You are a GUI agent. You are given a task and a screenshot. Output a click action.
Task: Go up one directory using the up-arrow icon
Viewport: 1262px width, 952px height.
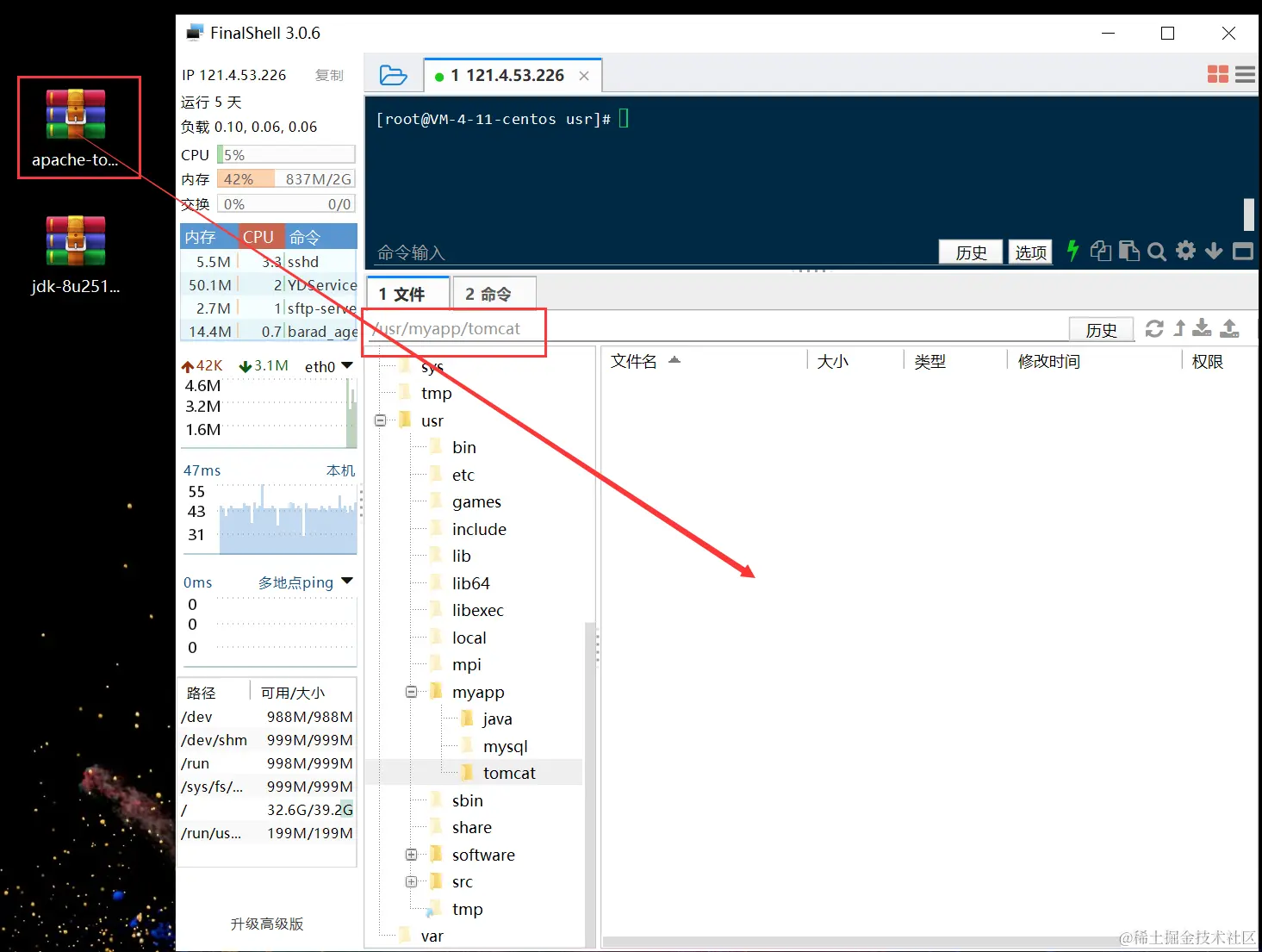pyautogui.click(x=1178, y=329)
